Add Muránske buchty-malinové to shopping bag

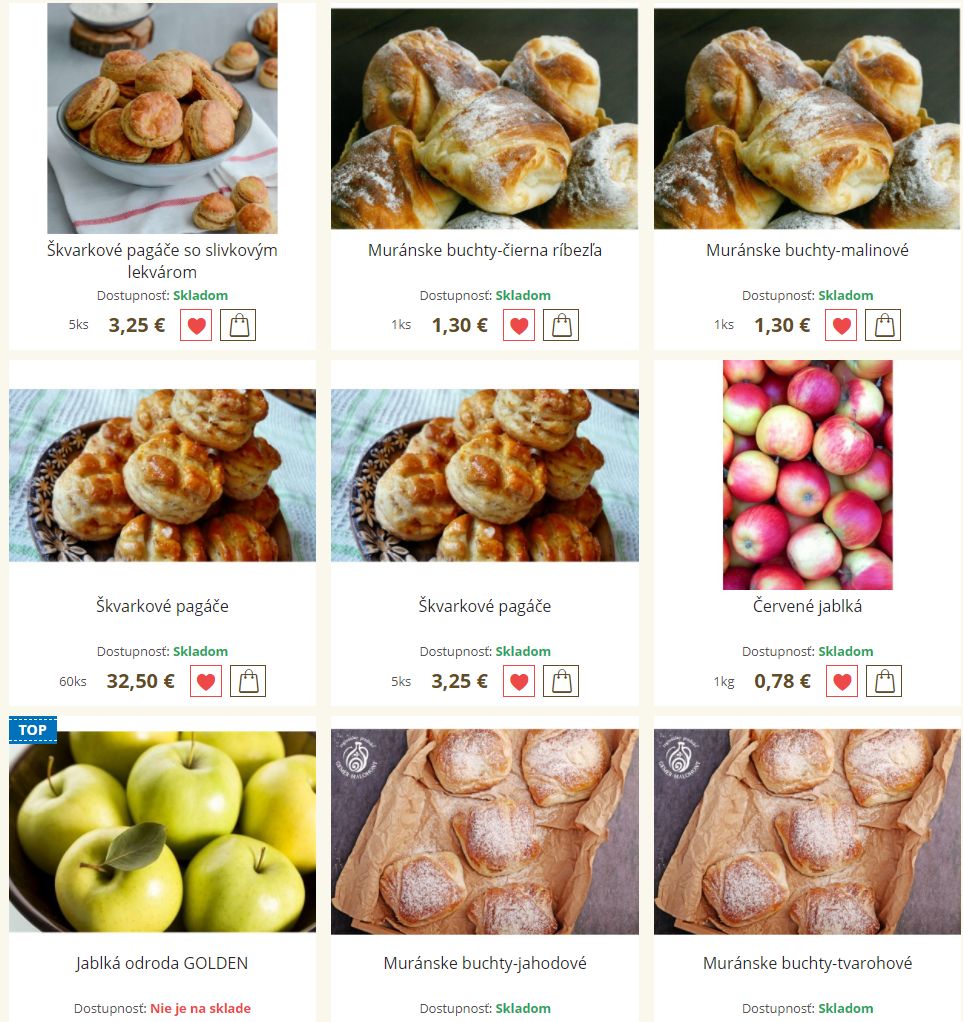(883, 325)
